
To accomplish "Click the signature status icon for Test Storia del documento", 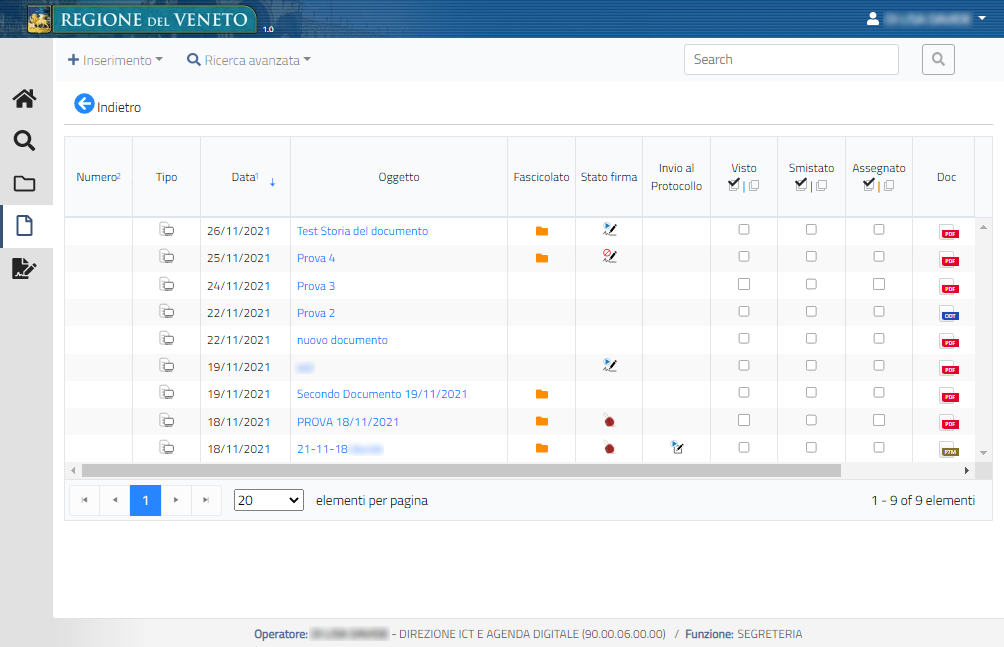I will [x=610, y=229].
